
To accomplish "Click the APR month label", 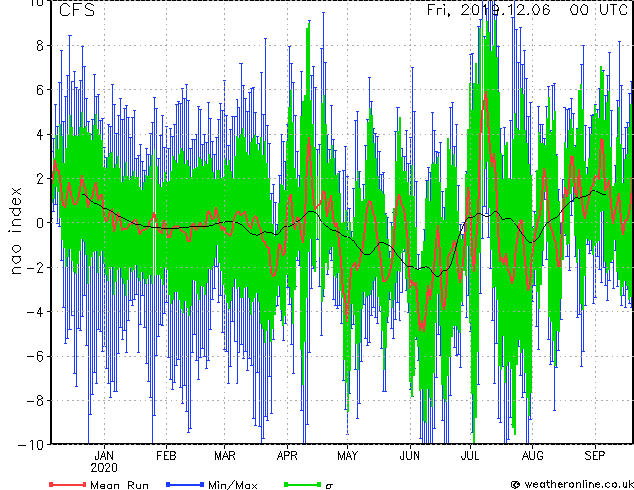I will point(287,456).
